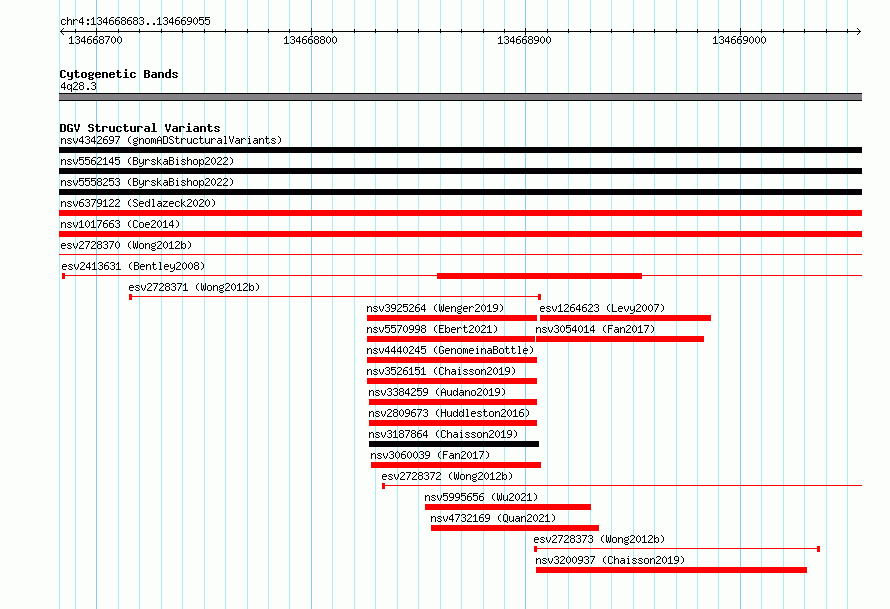Viewport: 890px width, 609px height.
Task: Select the nsv3060039 (Fan2017) label
Action: [x=430, y=455]
